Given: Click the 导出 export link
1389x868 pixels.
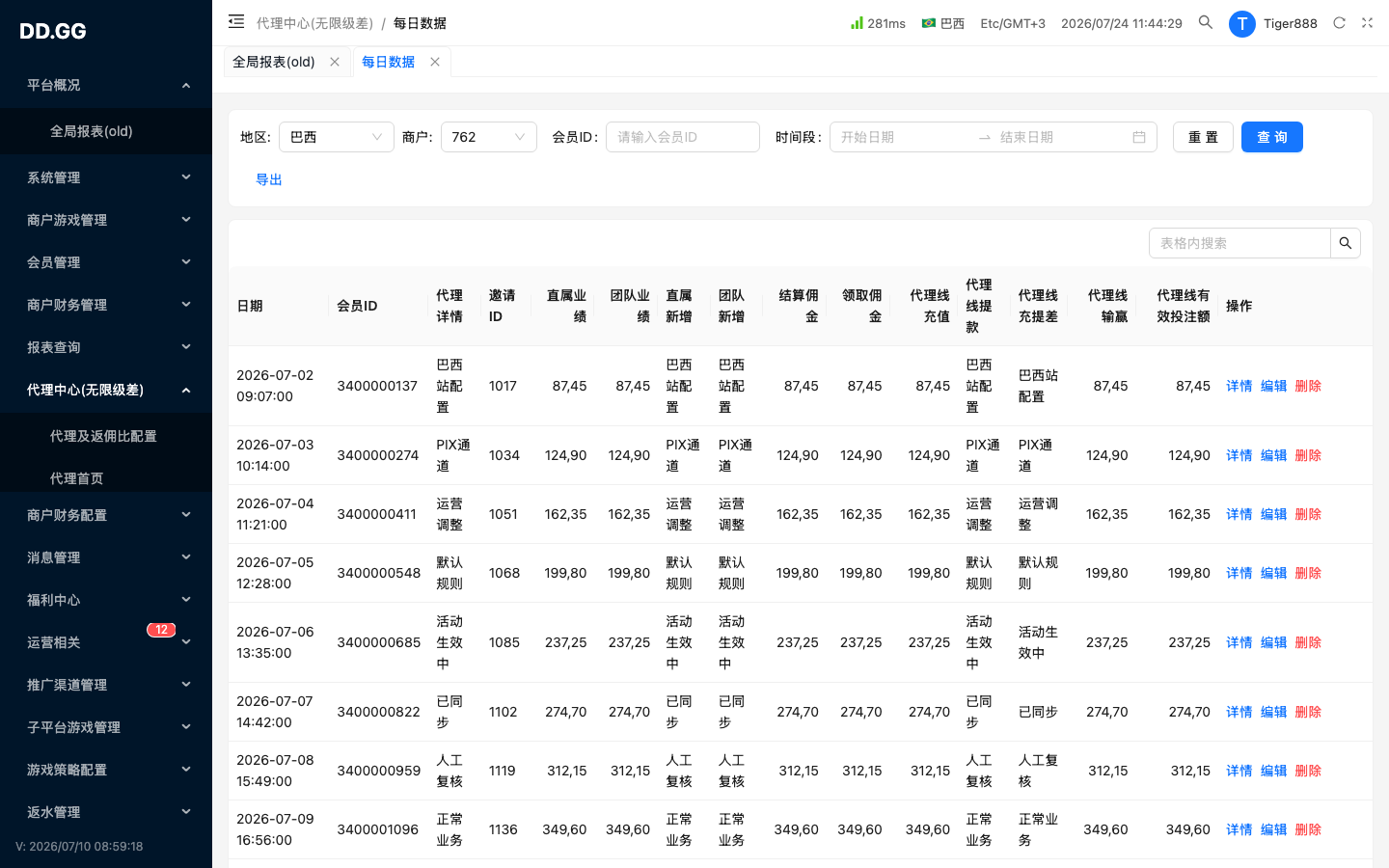Looking at the screenshot, I should (x=269, y=179).
